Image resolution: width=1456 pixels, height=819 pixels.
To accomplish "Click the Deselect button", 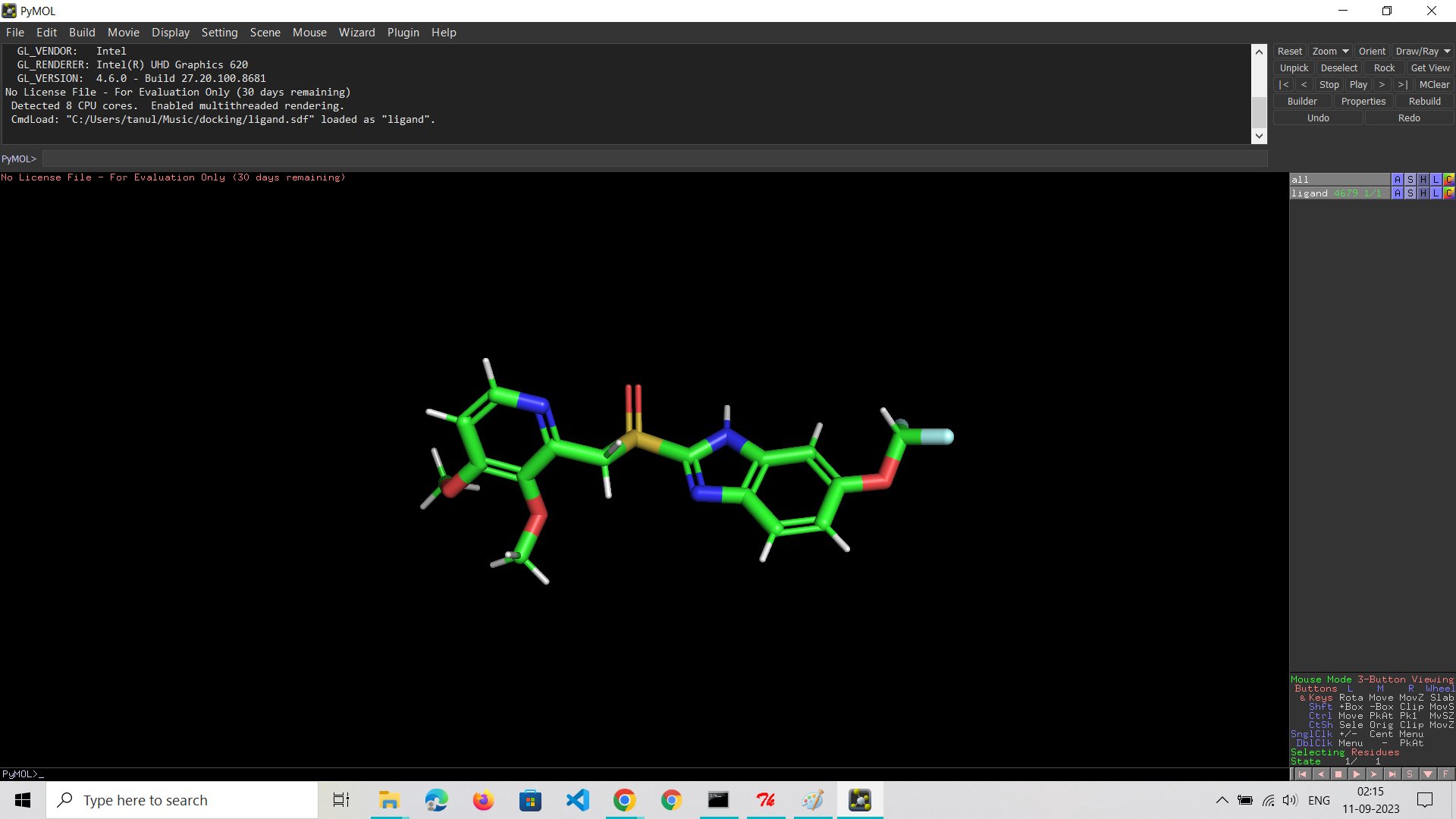I will [x=1339, y=68].
